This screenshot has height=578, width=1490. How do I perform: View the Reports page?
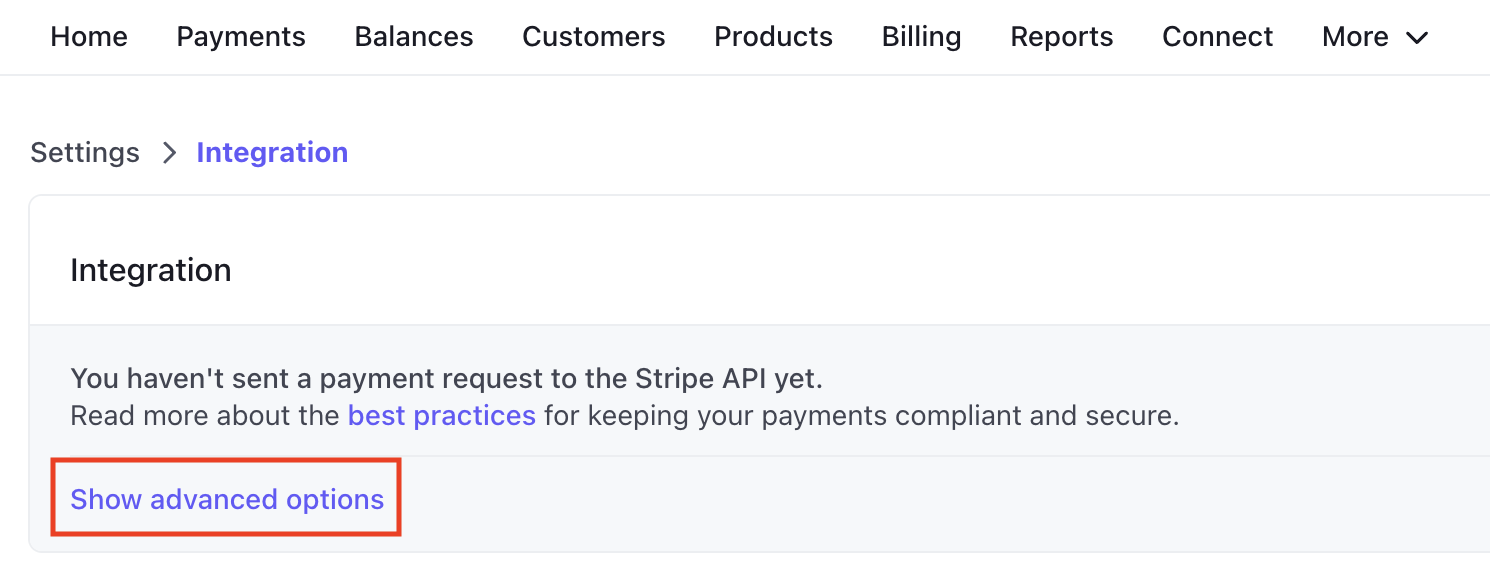(1061, 37)
